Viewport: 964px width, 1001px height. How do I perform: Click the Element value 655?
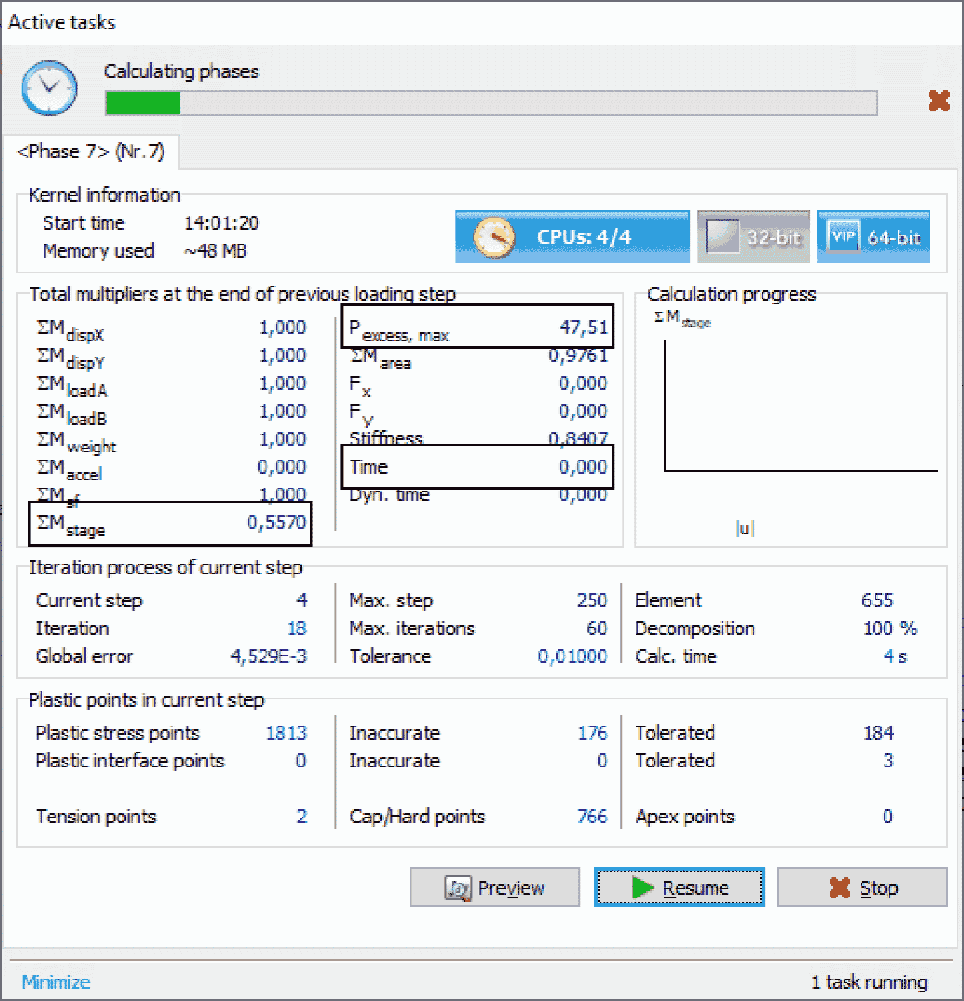(x=877, y=600)
